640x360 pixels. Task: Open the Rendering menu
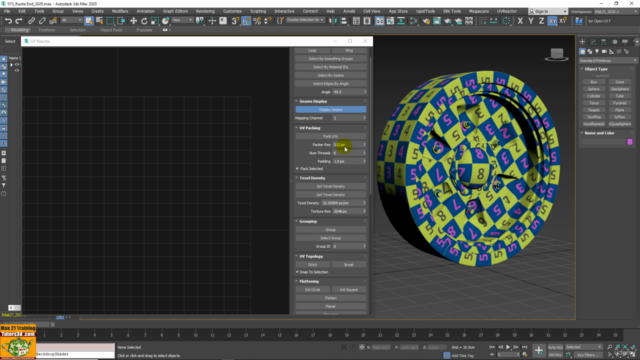point(205,11)
